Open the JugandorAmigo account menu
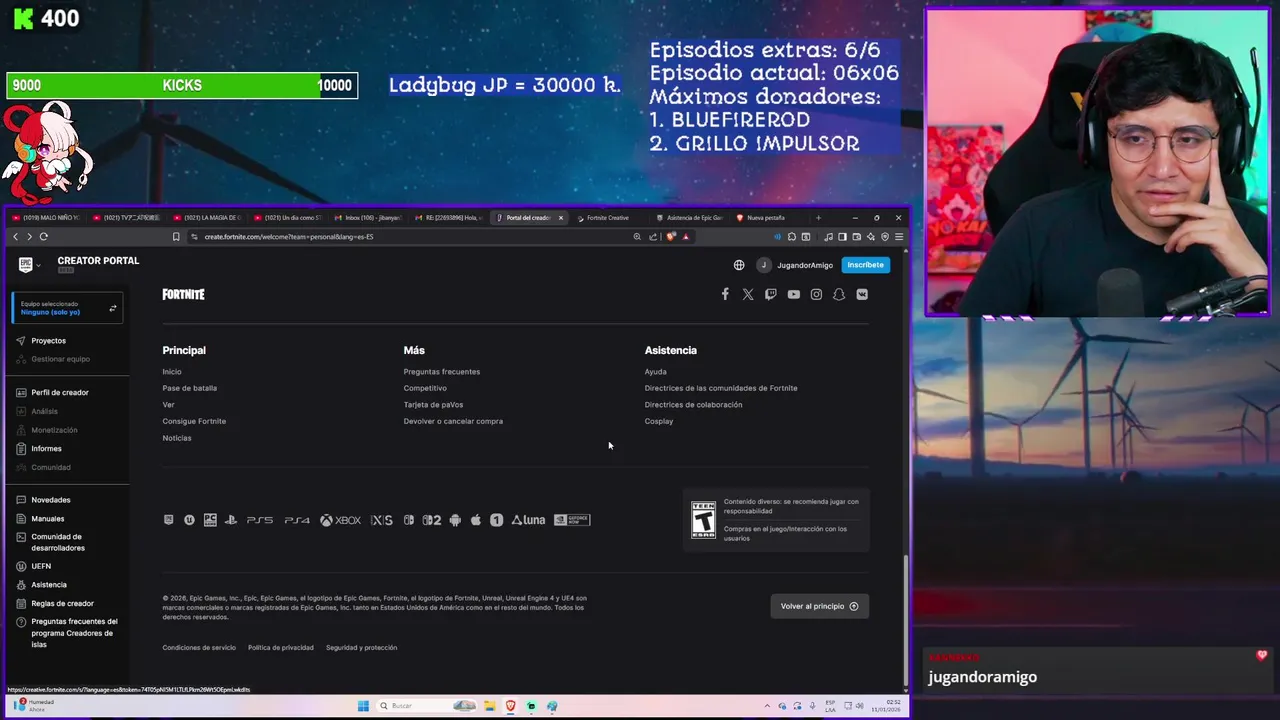 pyautogui.click(x=795, y=265)
